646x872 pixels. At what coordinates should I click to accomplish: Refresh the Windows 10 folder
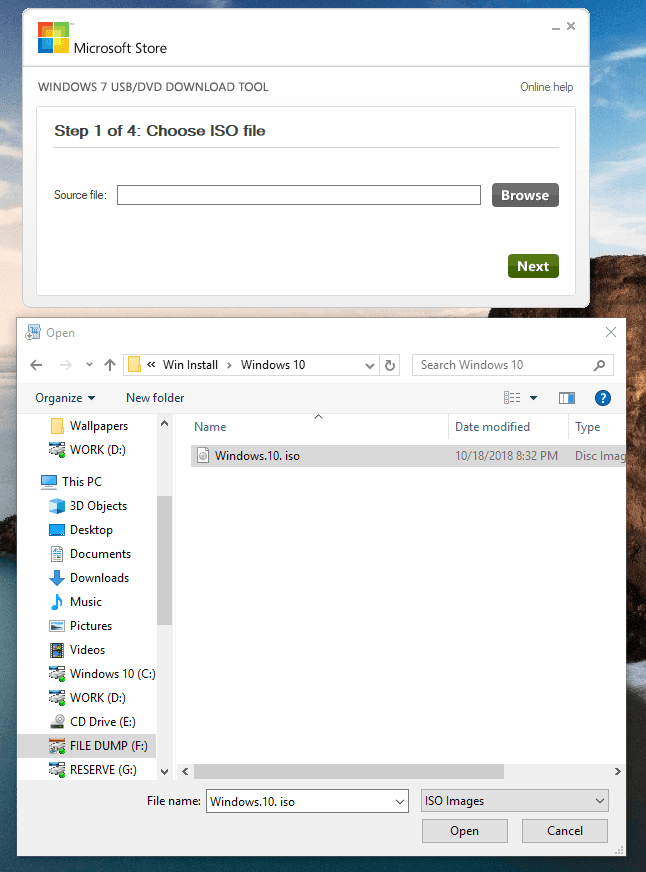tap(390, 365)
